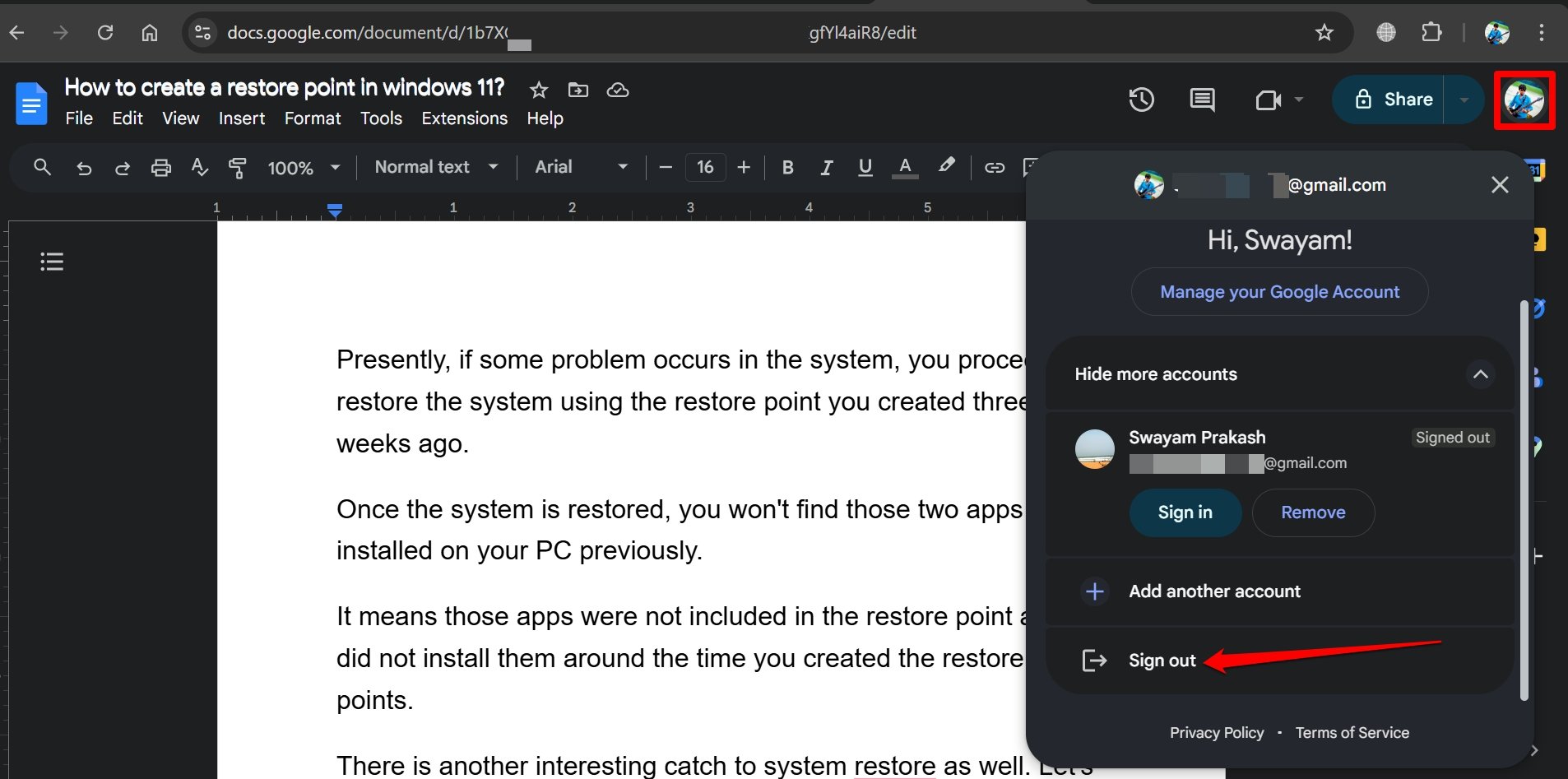1568x779 pixels.
Task: Open the Chrome profile avatar in toolbar
Action: coord(1497,33)
